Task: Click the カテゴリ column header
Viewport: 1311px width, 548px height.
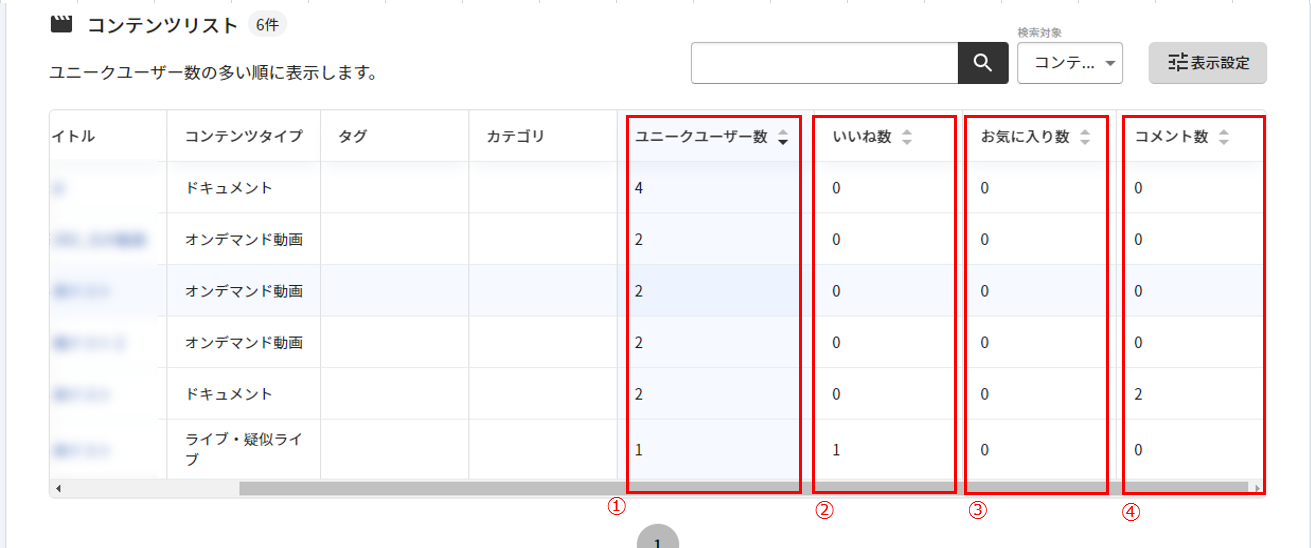Action: (x=515, y=137)
